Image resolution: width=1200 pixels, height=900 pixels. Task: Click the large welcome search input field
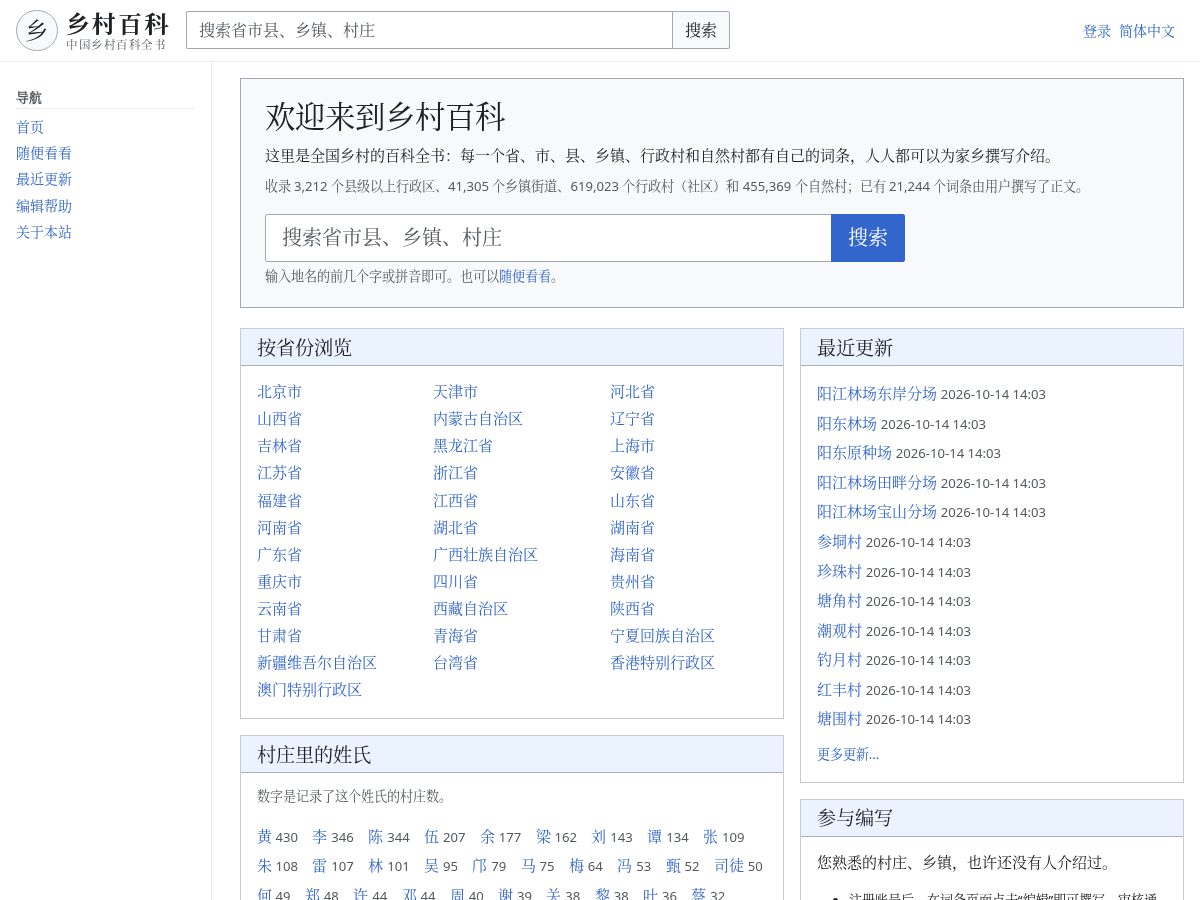click(x=548, y=238)
